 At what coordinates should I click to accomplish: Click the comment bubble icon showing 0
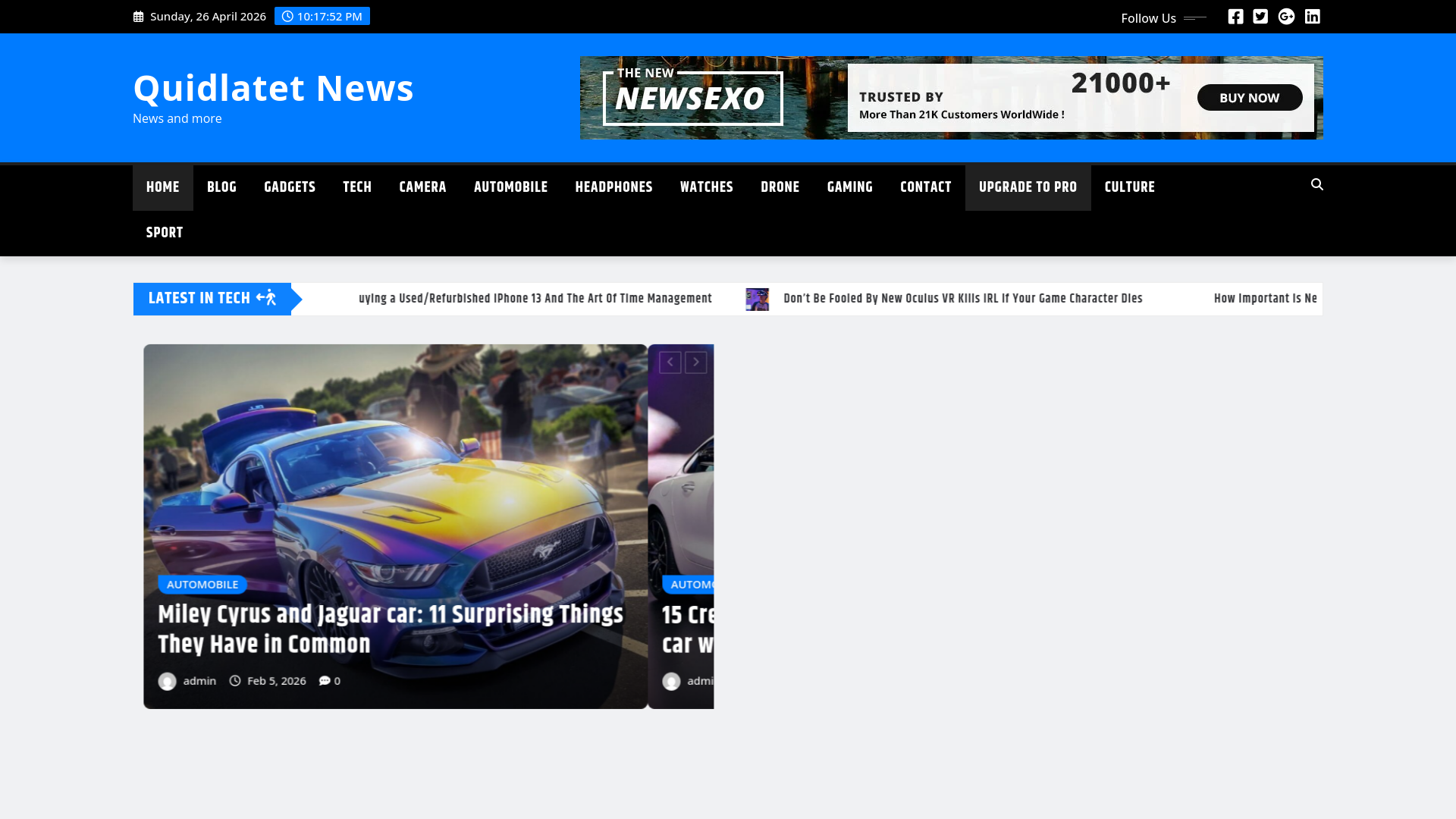click(325, 681)
